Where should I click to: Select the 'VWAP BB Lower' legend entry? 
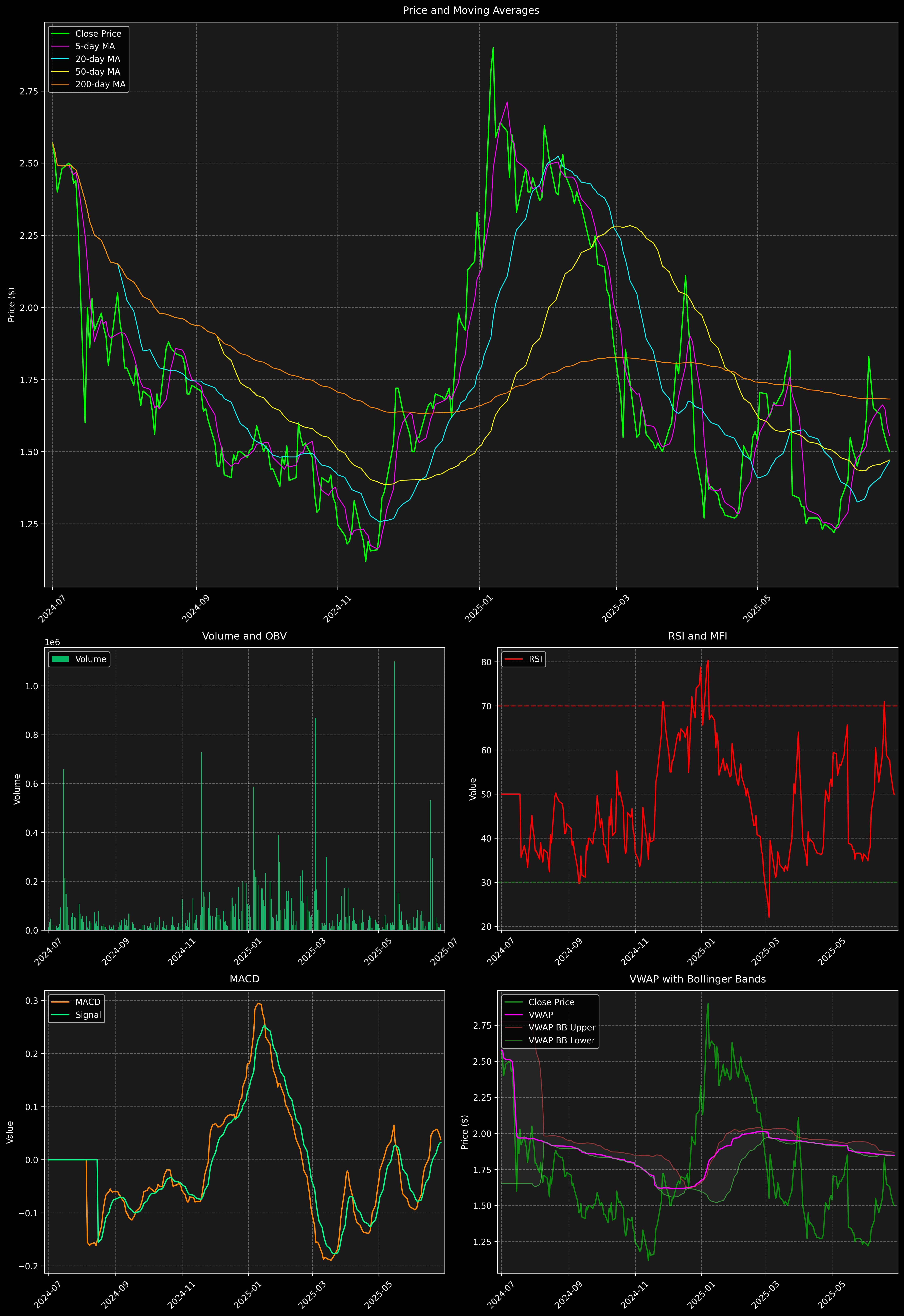tap(562, 1040)
